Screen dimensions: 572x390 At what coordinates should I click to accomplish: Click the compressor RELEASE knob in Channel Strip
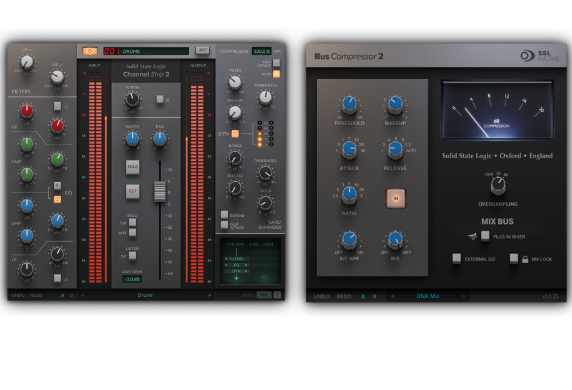point(235,113)
